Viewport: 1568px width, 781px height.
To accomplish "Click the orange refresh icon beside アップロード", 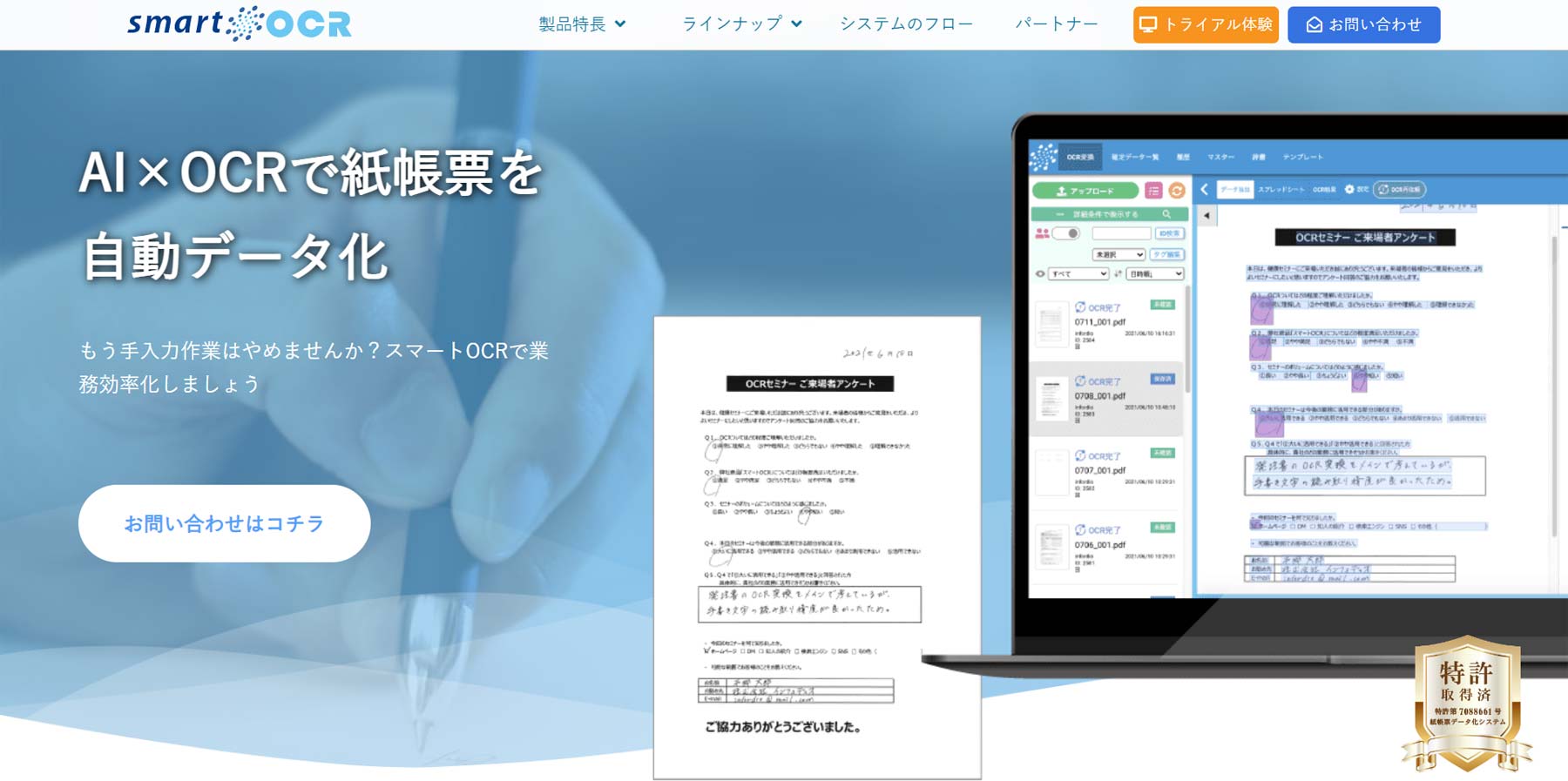I will pyautogui.click(x=1177, y=191).
